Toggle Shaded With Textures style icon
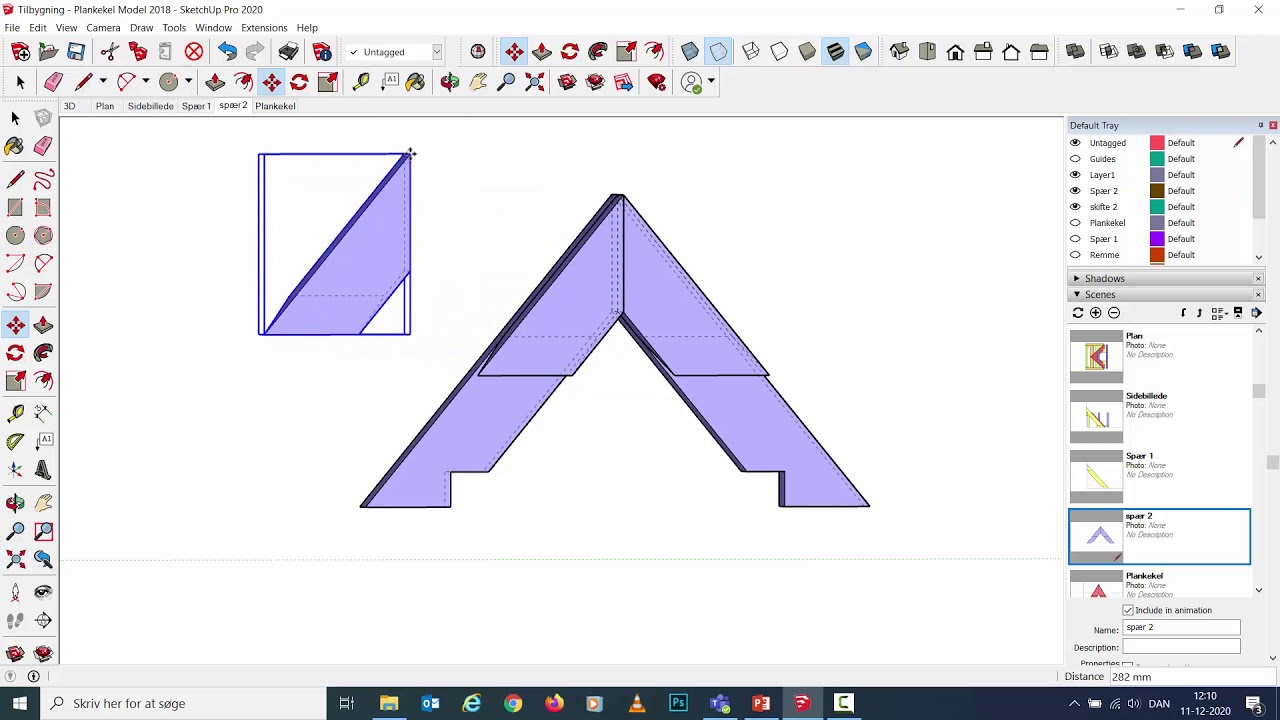This screenshot has height=720, width=1280. point(835,52)
